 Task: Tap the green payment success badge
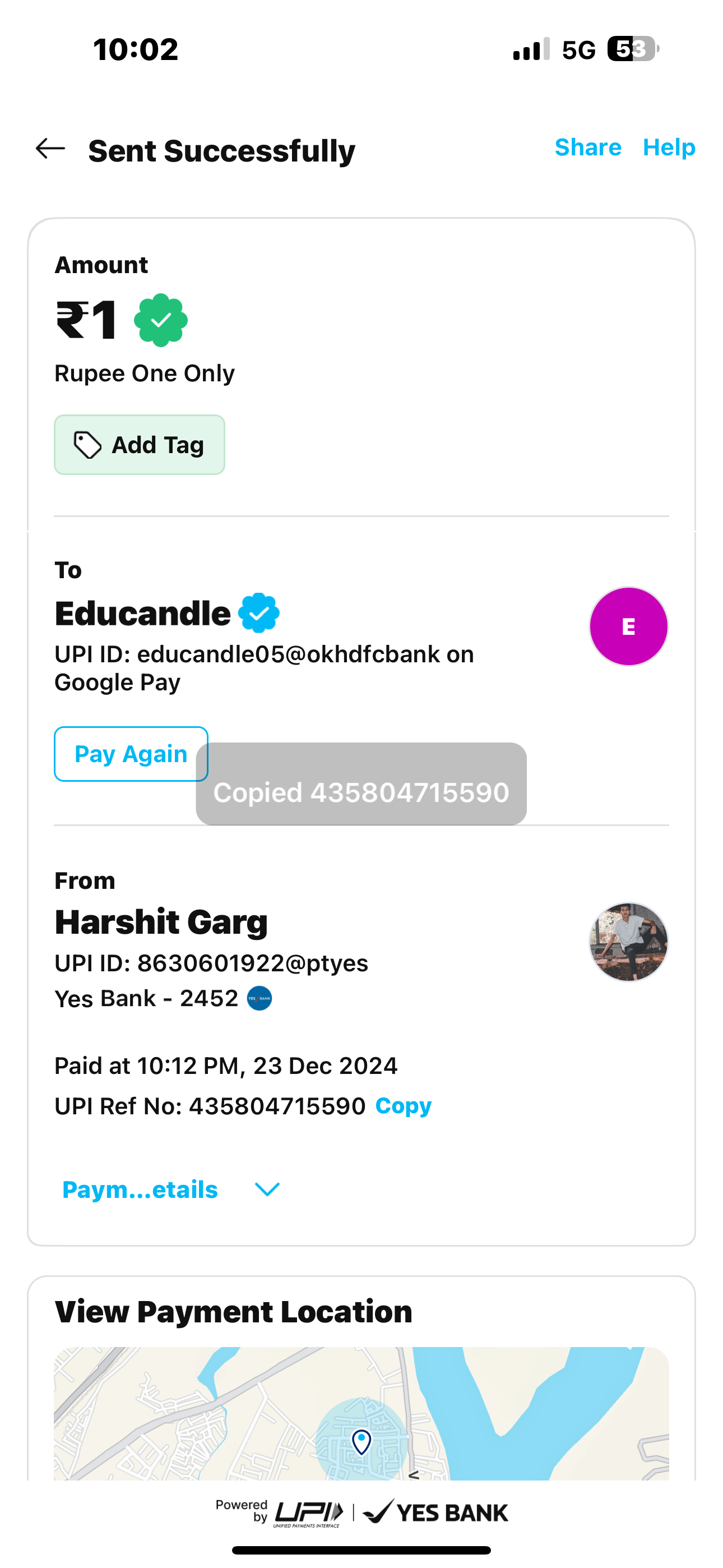coord(161,320)
